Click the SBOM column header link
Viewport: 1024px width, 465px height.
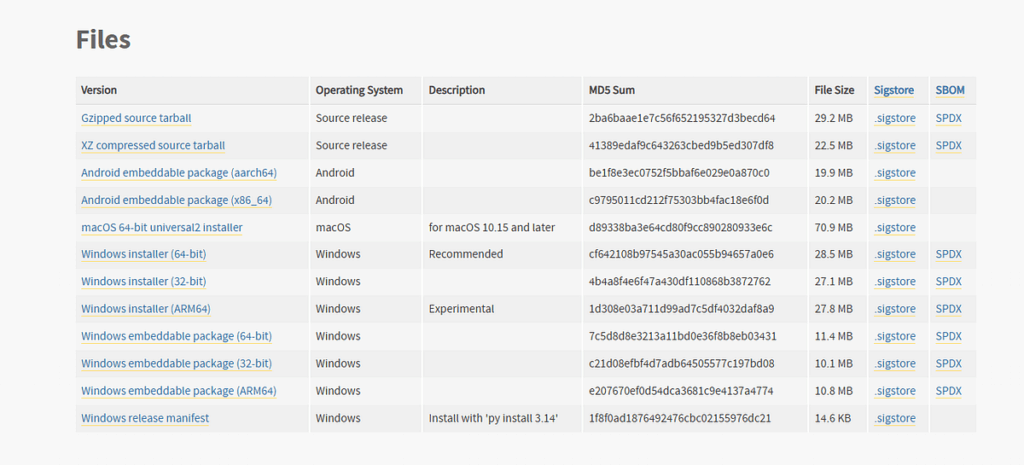pyautogui.click(x=950, y=90)
